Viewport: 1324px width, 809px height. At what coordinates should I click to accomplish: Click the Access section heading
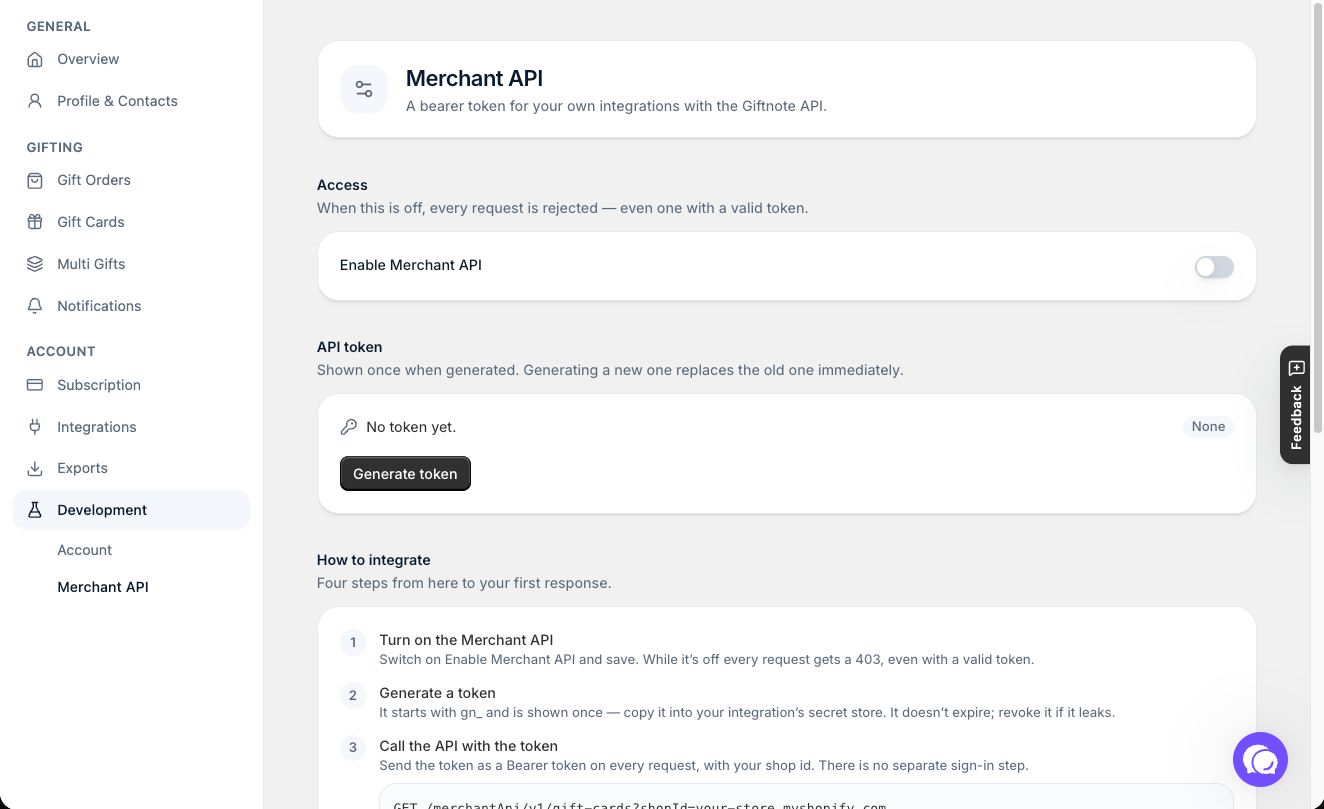342,185
